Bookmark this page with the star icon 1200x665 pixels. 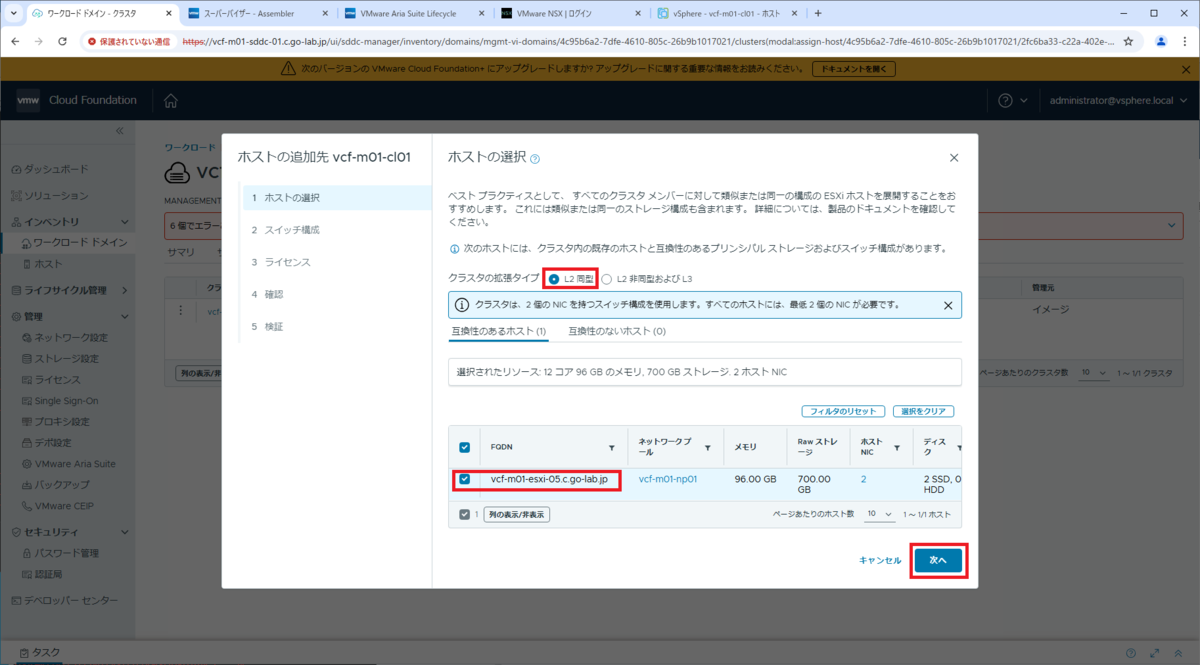click(1128, 42)
